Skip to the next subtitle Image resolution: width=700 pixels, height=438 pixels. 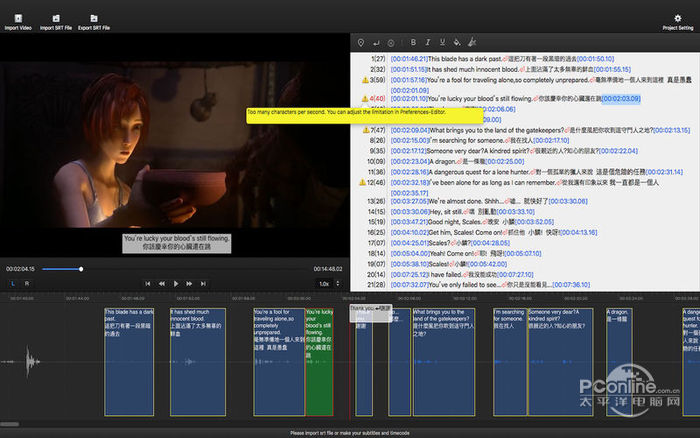[x=203, y=283]
